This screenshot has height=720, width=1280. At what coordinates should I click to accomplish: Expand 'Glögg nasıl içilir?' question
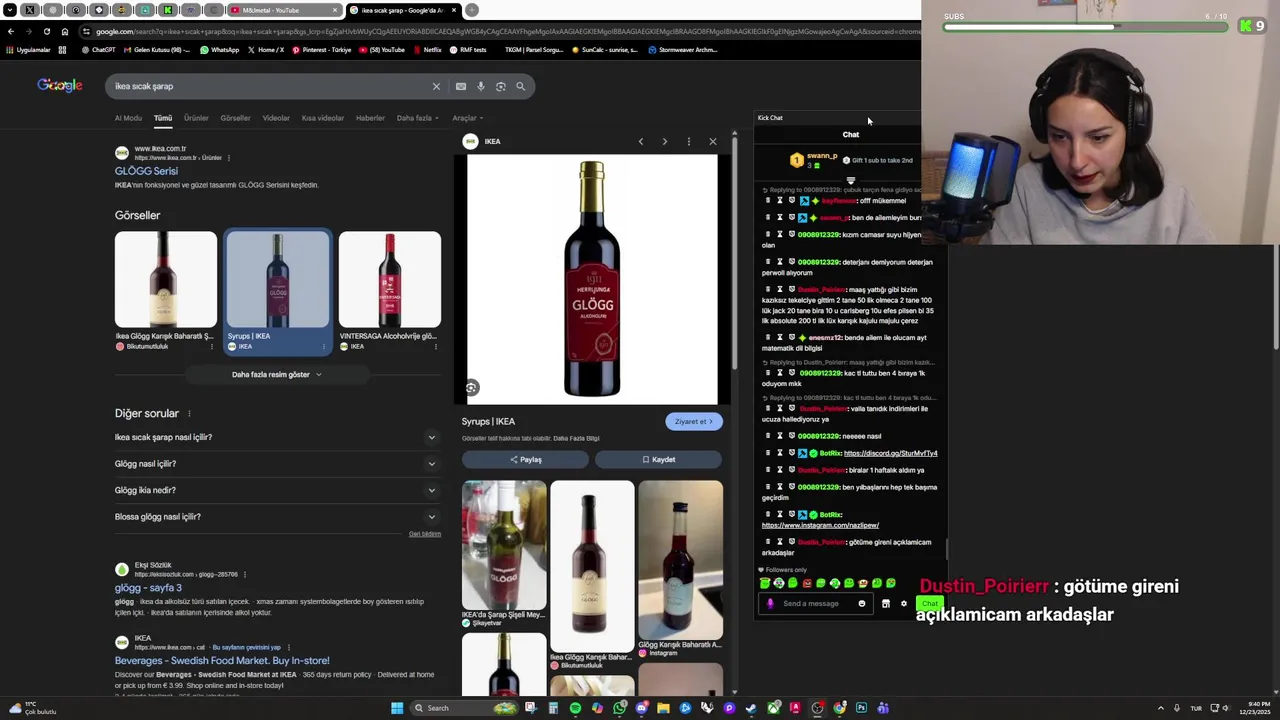pos(275,464)
